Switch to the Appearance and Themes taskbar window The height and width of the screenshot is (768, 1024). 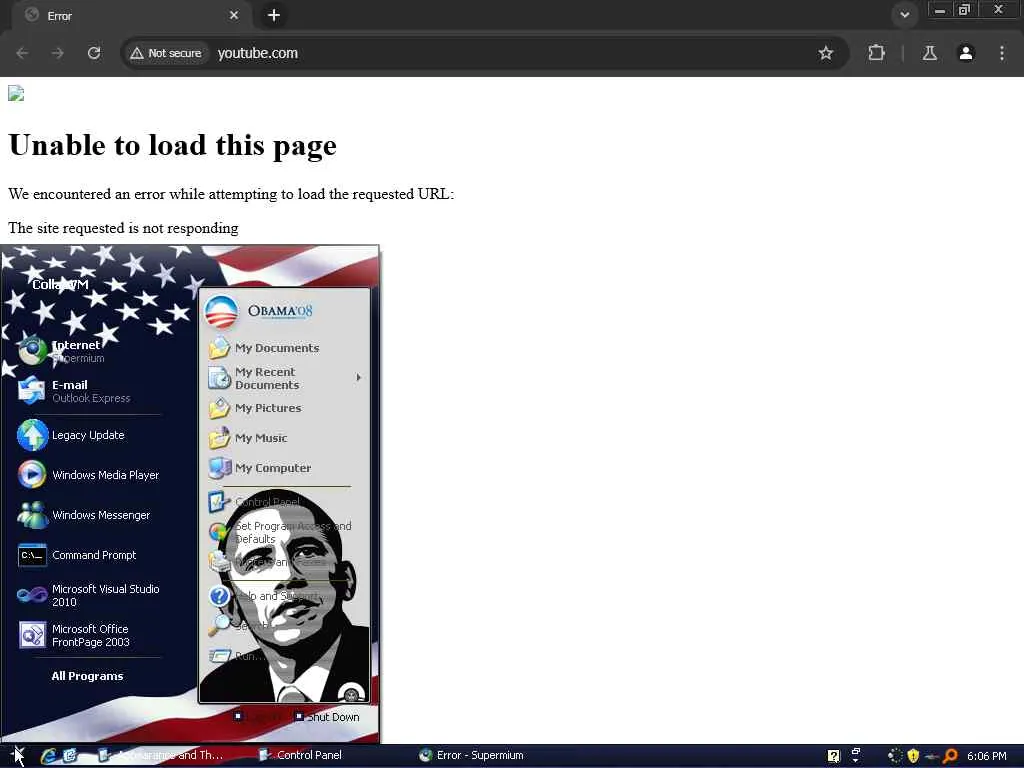(x=161, y=755)
